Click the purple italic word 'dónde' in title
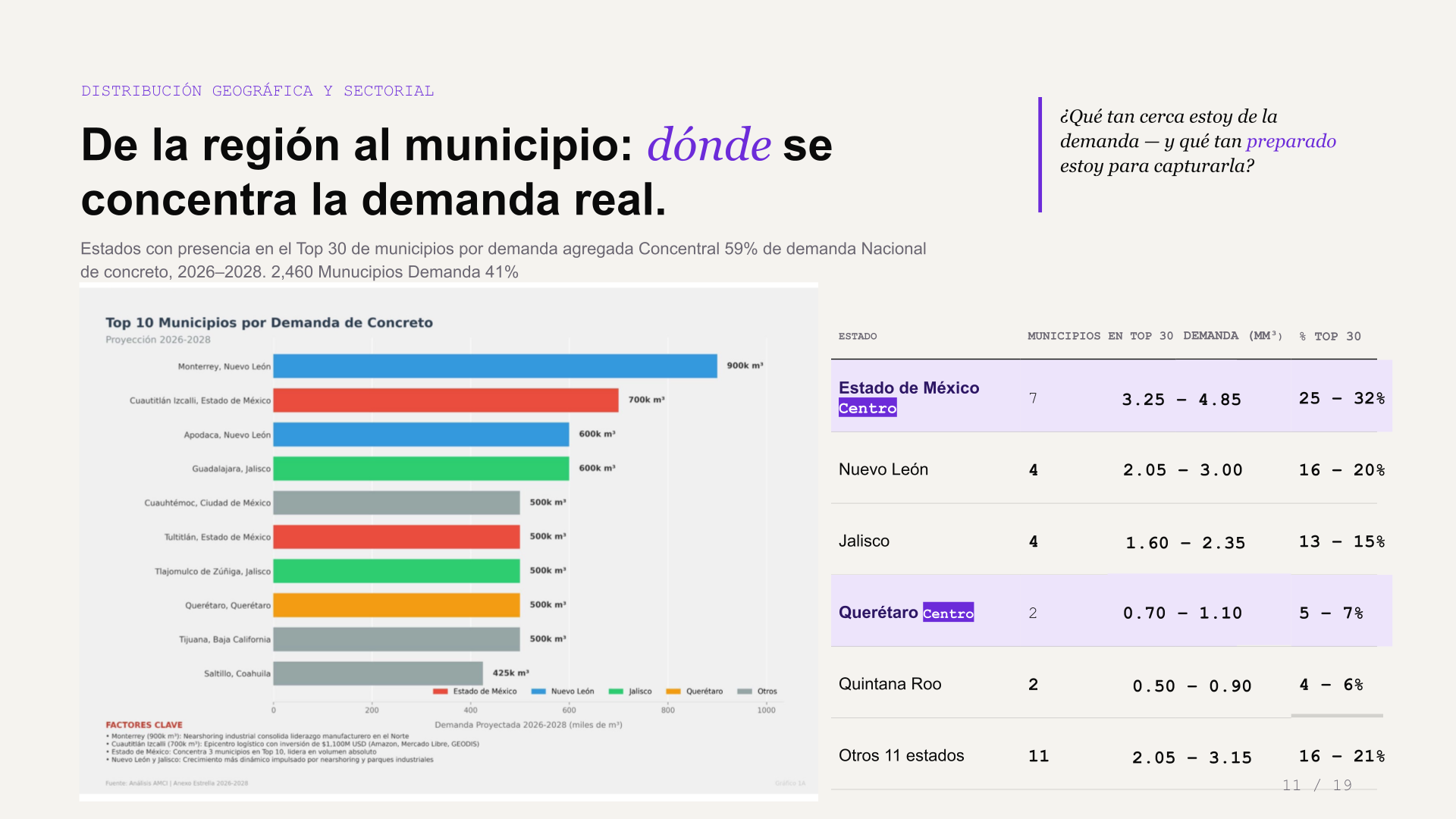The height and width of the screenshot is (819, 1456). [709, 144]
